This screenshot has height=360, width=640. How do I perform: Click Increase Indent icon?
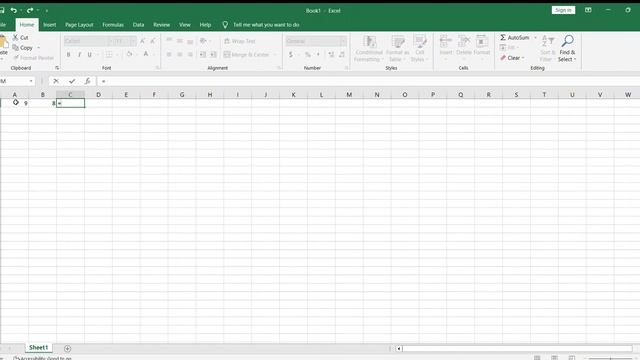213,54
